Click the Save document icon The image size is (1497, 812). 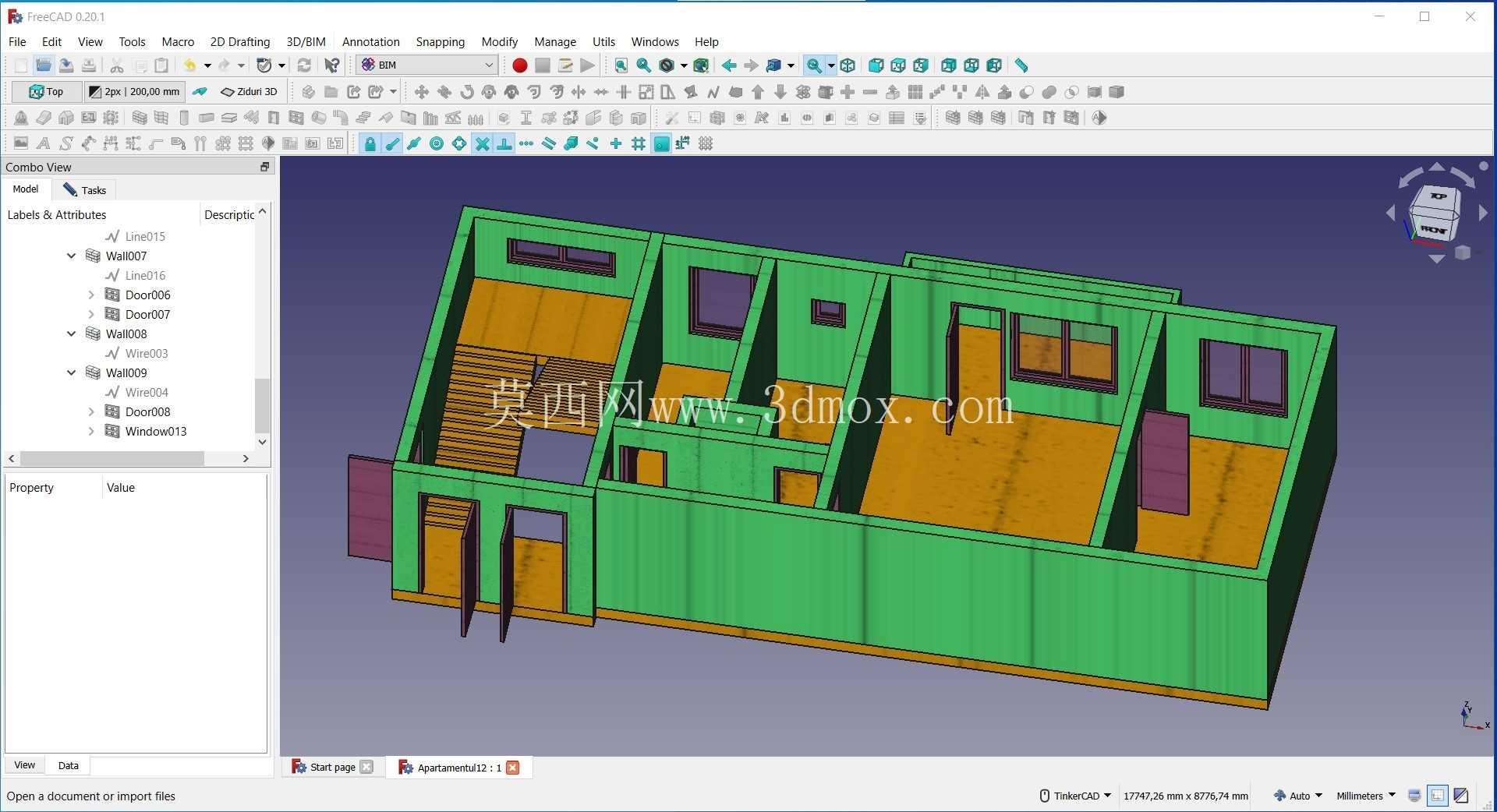66,65
